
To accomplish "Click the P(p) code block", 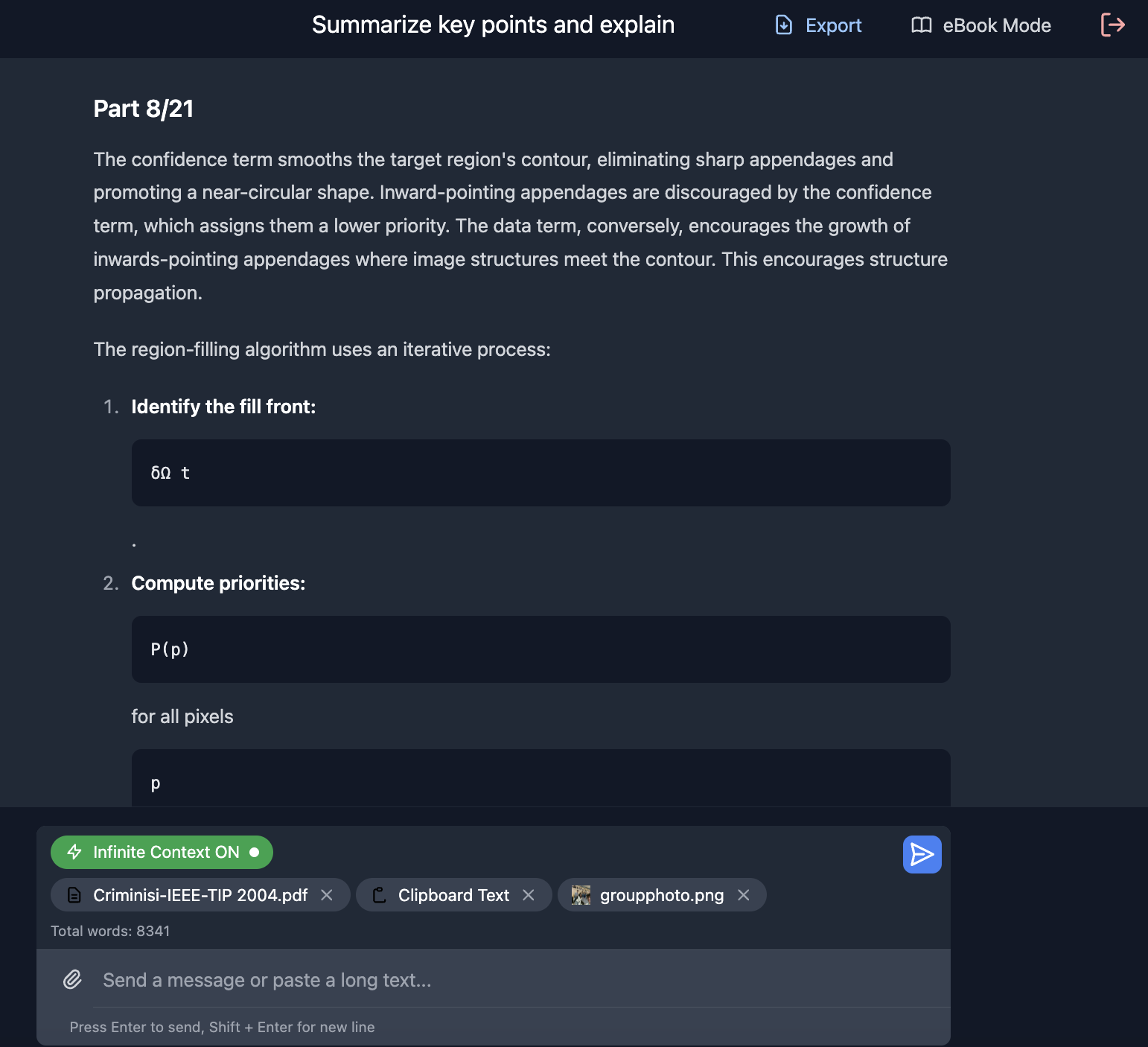I will click(540, 649).
